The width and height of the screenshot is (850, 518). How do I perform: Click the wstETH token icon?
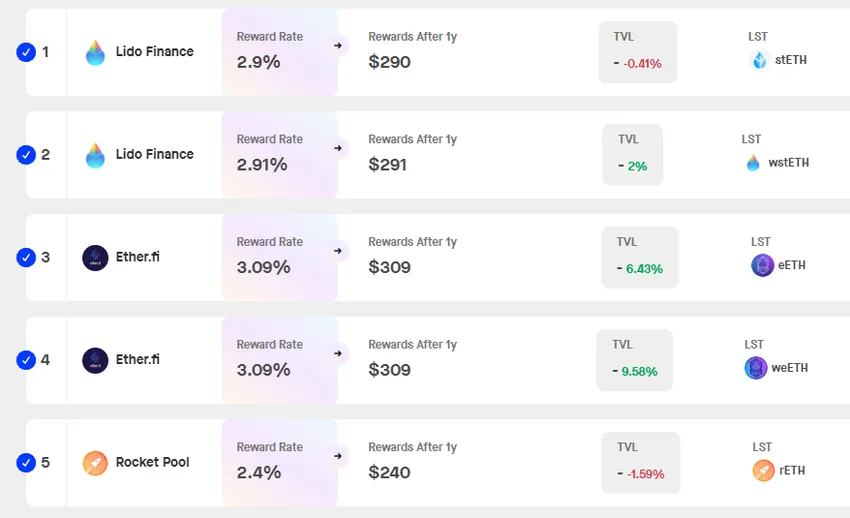tap(753, 163)
